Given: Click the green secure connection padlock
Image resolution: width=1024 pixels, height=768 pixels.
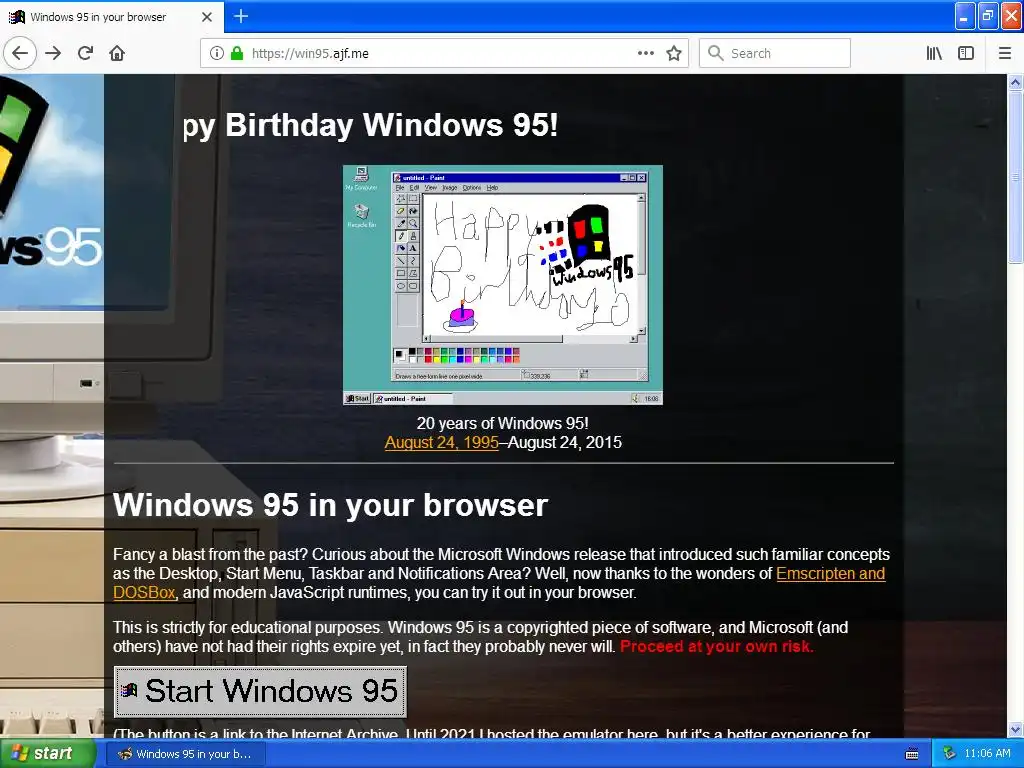Looking at the screenshot, I should point(236,53).
